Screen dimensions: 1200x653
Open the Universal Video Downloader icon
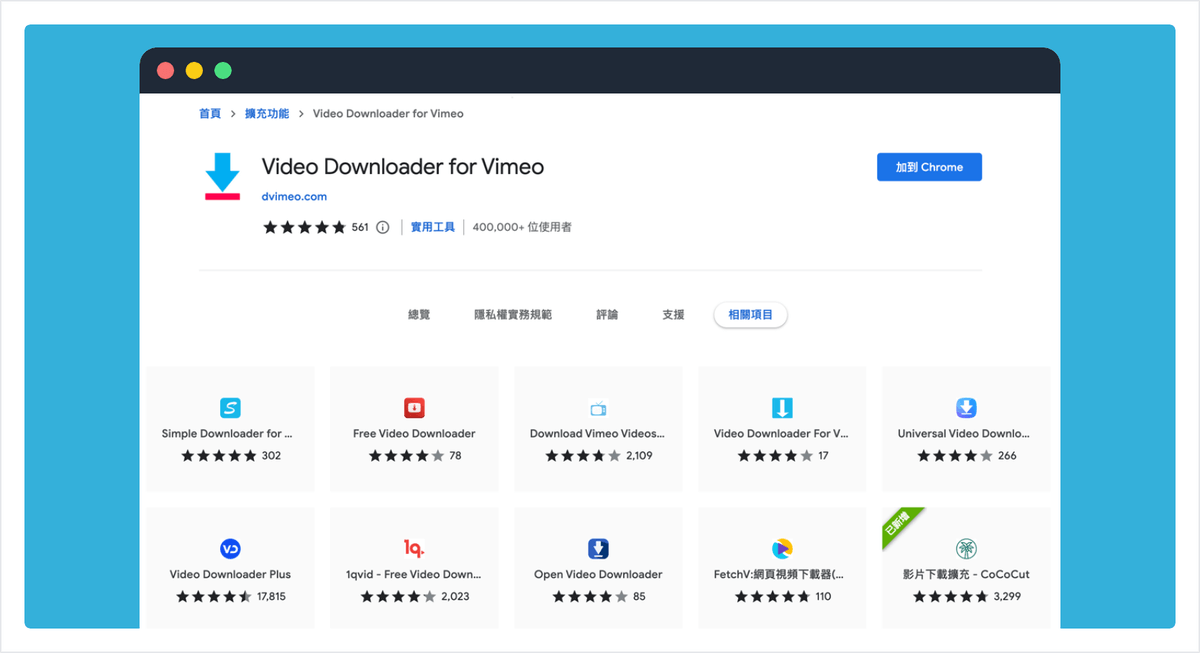[x=966, y=408]
